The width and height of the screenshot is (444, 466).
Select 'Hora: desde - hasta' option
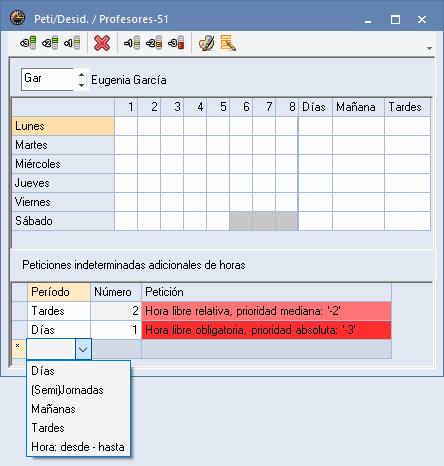pyautogui.click(x=78, y=447)
